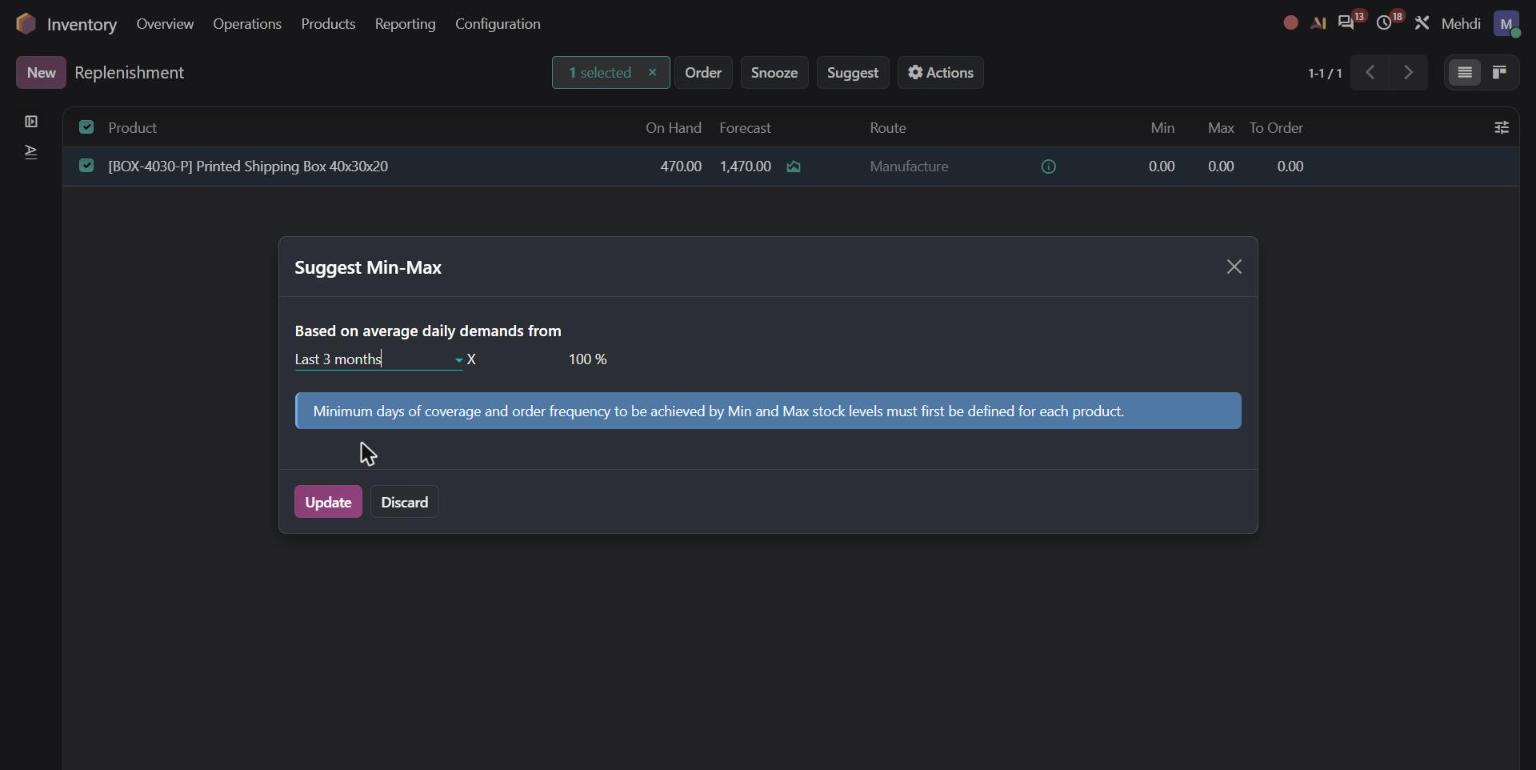The height and width of the screenshot is (770, 1536).
Task: Open the Last 3 months period dropdown
Action: (379, 359)
